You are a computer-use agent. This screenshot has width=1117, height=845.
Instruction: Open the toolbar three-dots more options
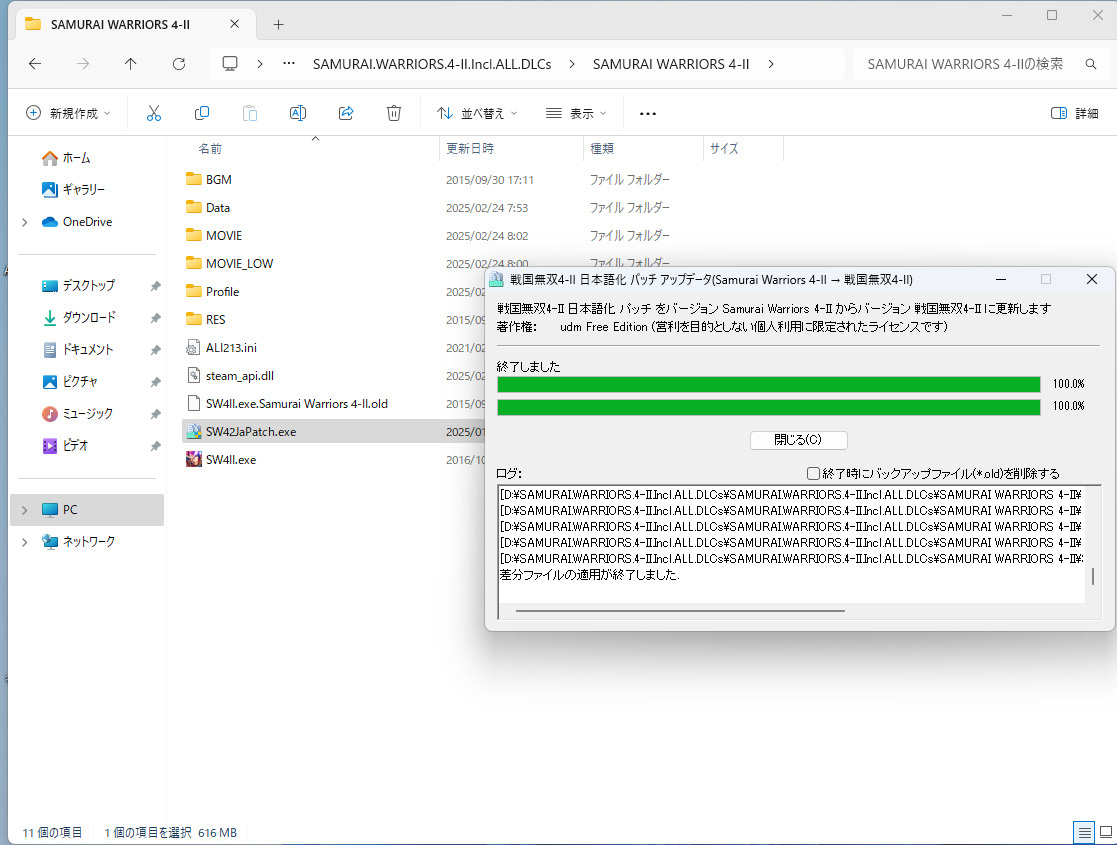point(648,113)
